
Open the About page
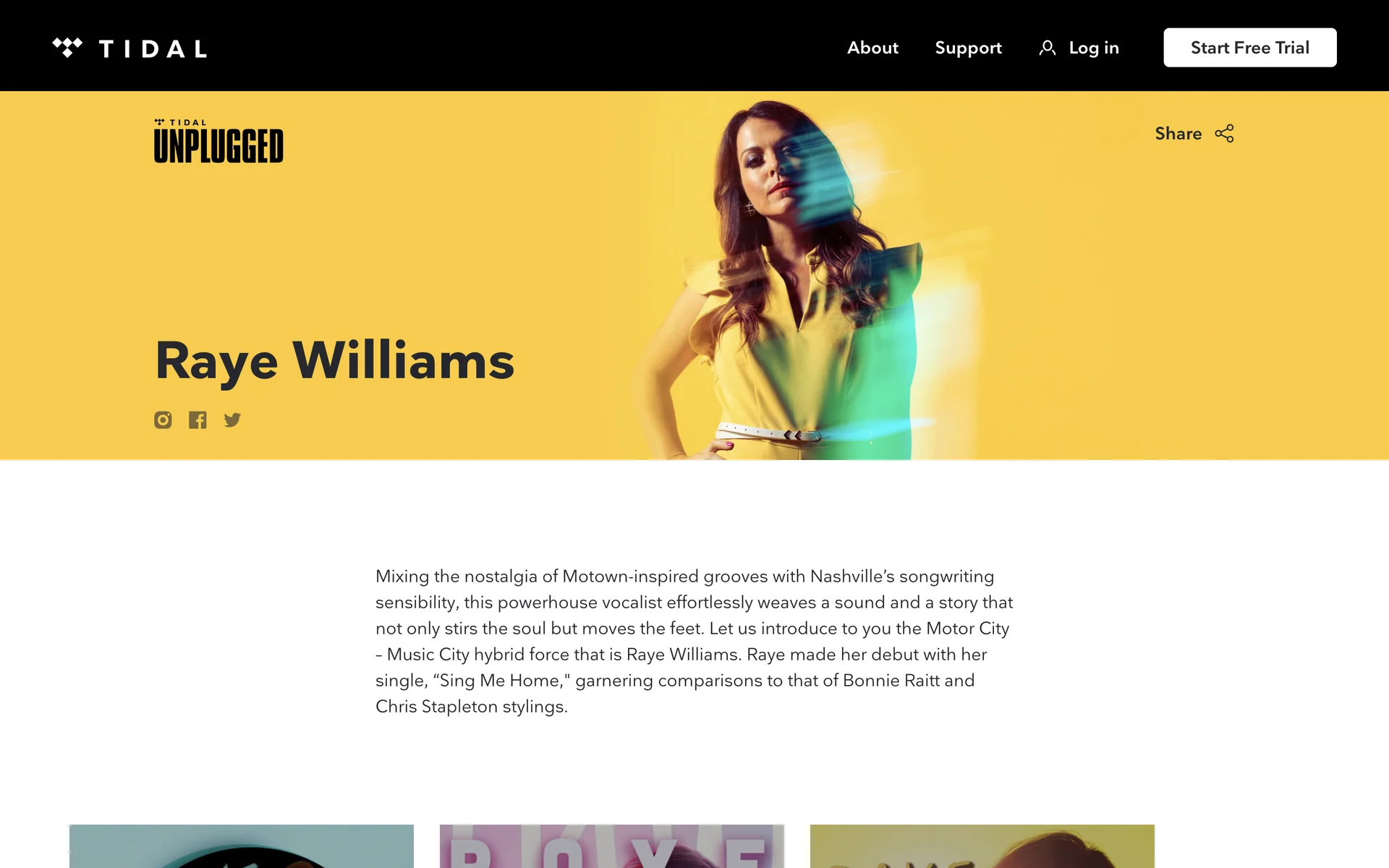pos(872,48)
